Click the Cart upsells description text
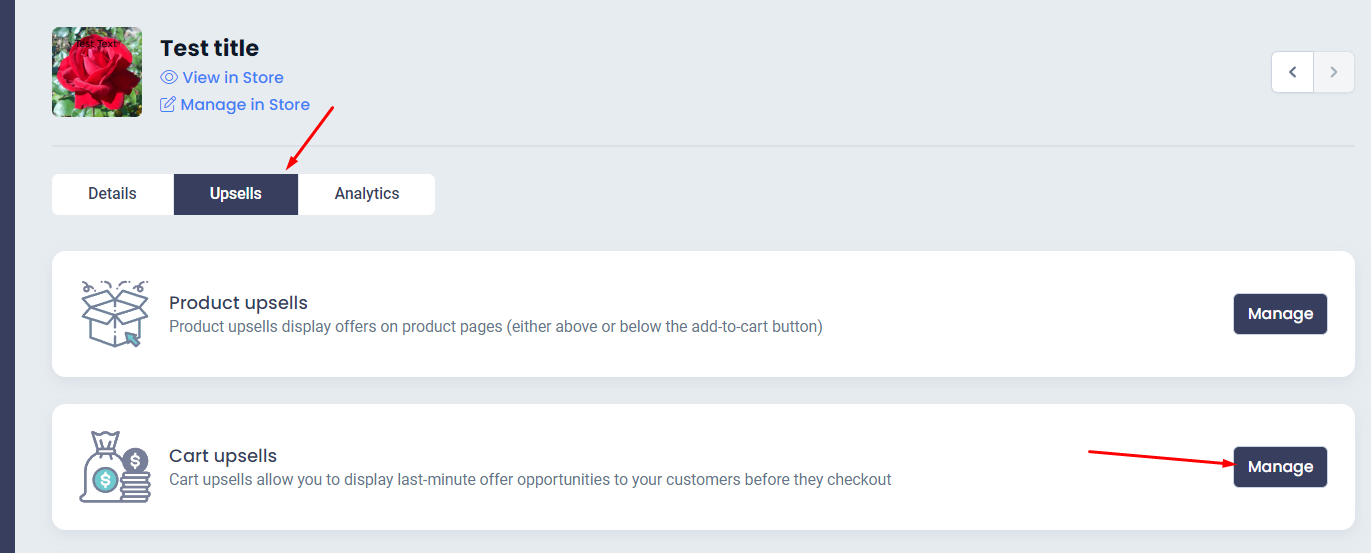 pos(530,479)
